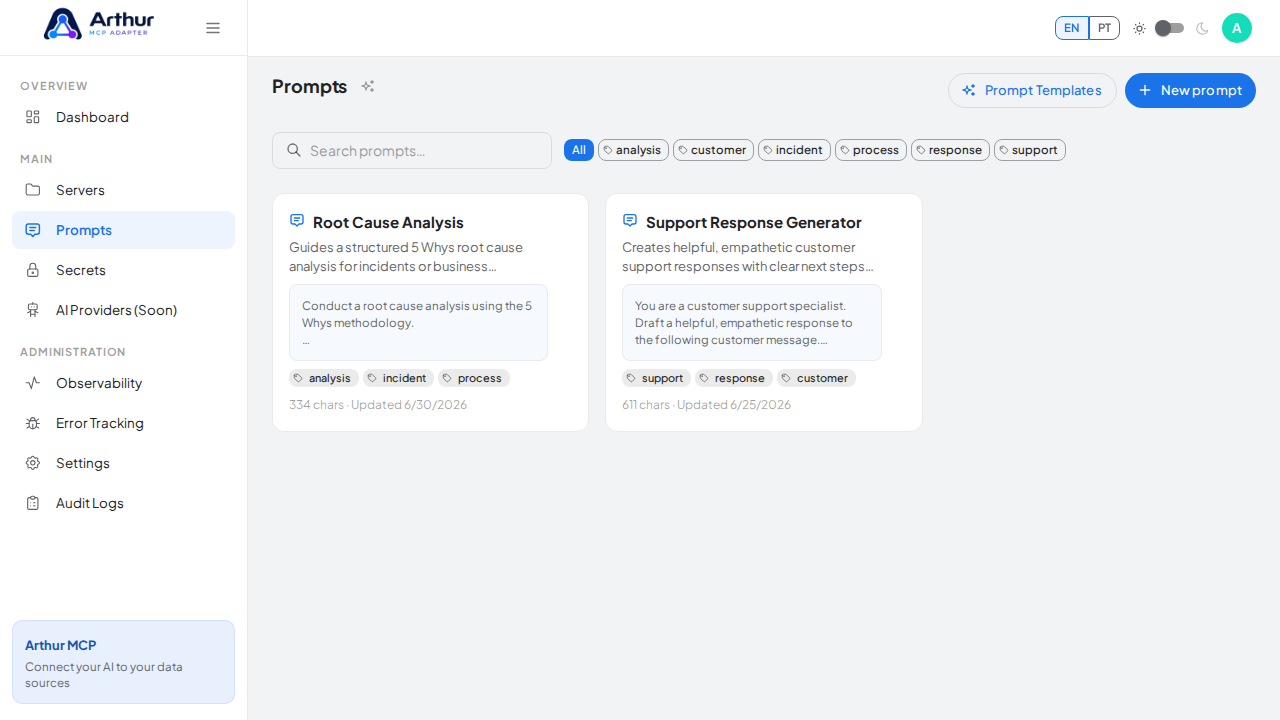Click the Arthur MCP Adapter logo
1280x720 pixels.
click(x=99, y=24)
